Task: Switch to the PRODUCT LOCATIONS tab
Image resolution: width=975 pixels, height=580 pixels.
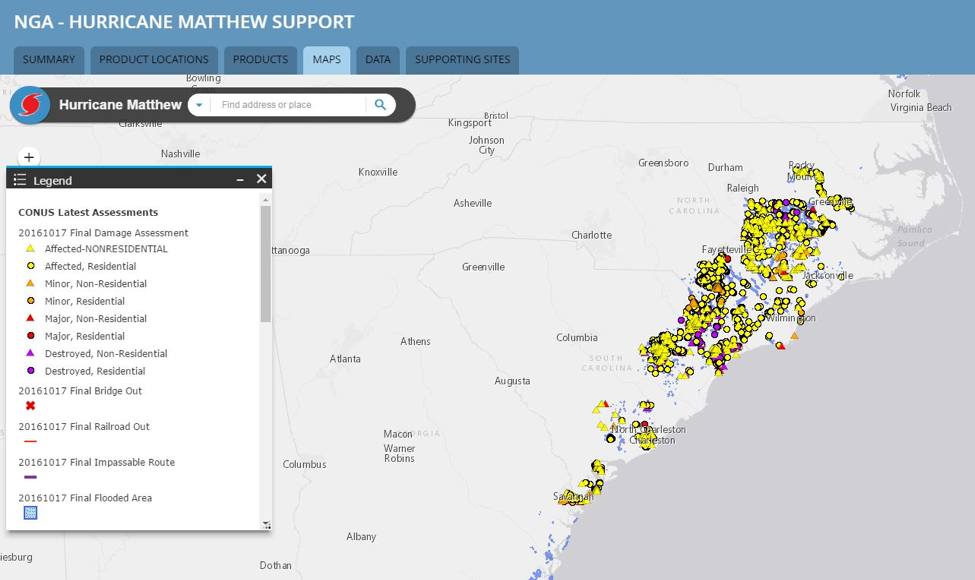Action: [154, 60]
